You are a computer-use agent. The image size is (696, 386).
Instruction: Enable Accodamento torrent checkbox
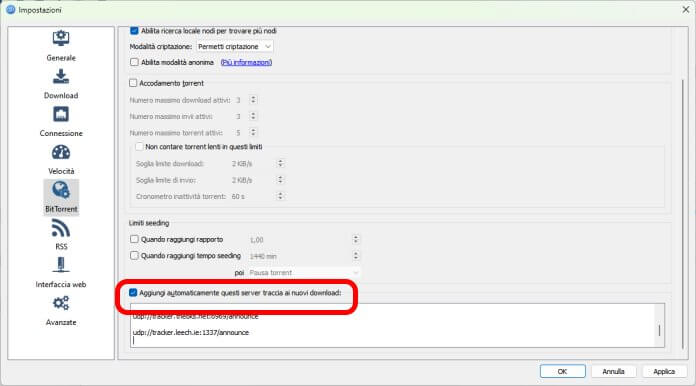click(x=133, y=83)
